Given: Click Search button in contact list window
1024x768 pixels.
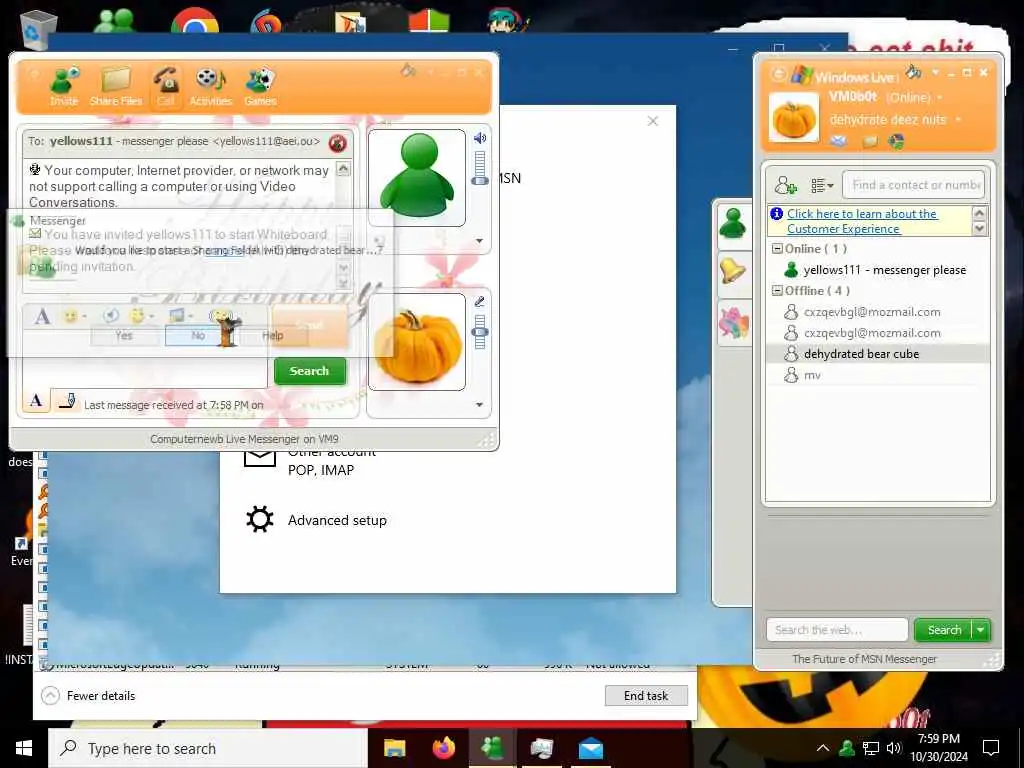Looking at the screenshot, I should pyautogui.click(x=944, y=630).
